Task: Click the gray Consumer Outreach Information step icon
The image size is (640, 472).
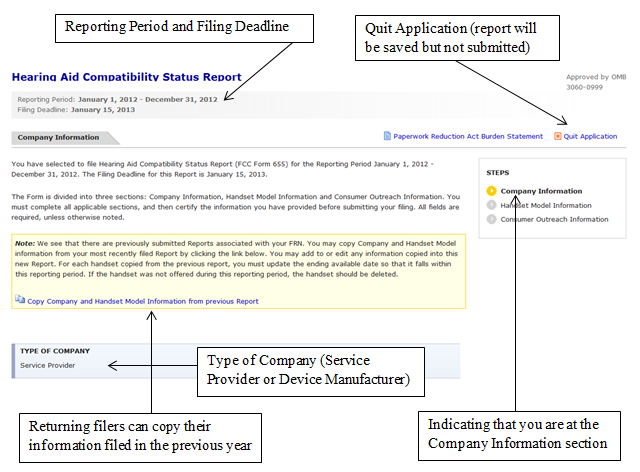Action: pos(491,219)
